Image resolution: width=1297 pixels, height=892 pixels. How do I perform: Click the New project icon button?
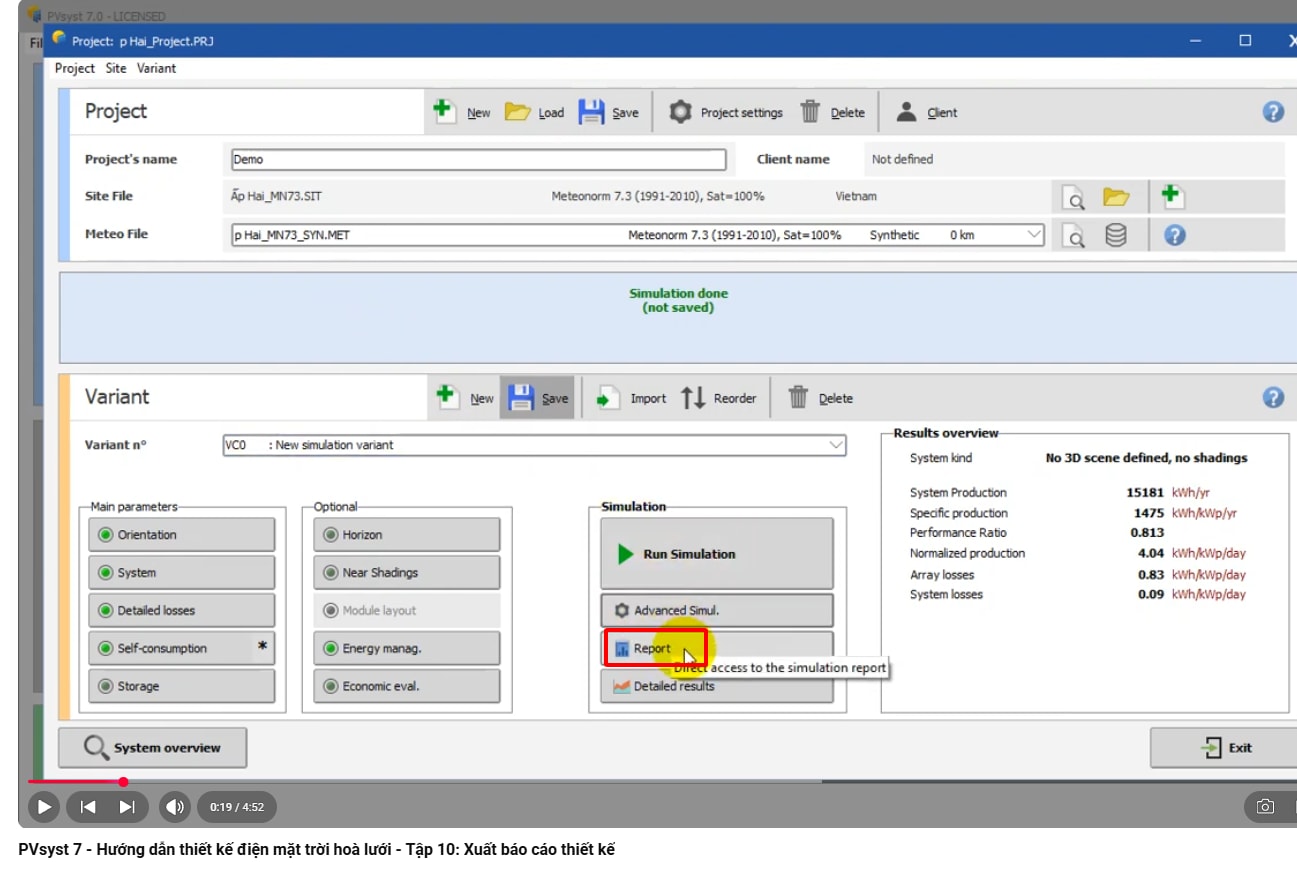(x=461, y=112)
